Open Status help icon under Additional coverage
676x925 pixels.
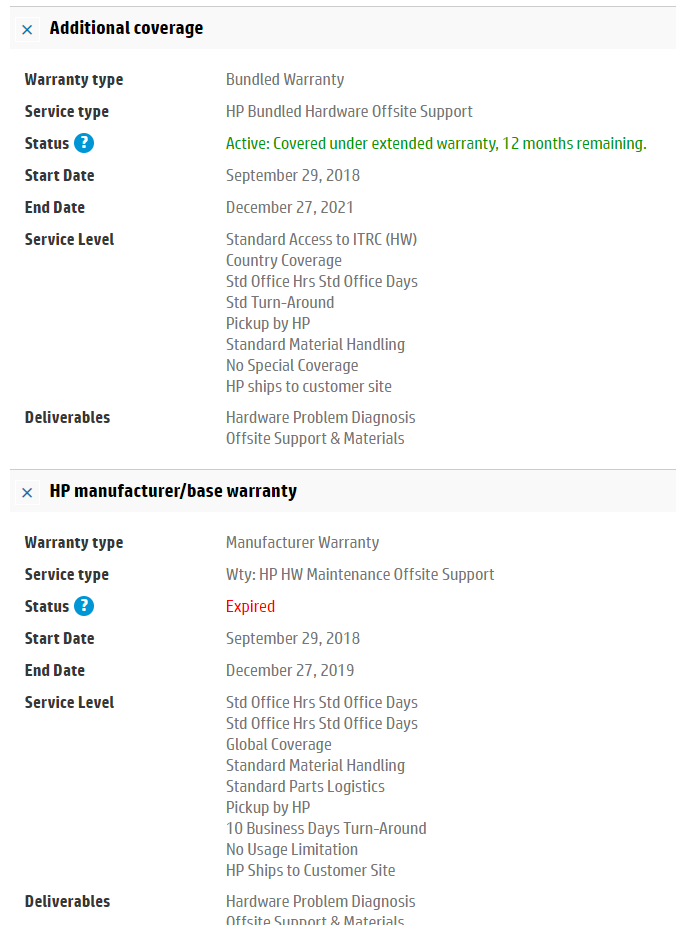pyautogui.click(x=84, y=143)
